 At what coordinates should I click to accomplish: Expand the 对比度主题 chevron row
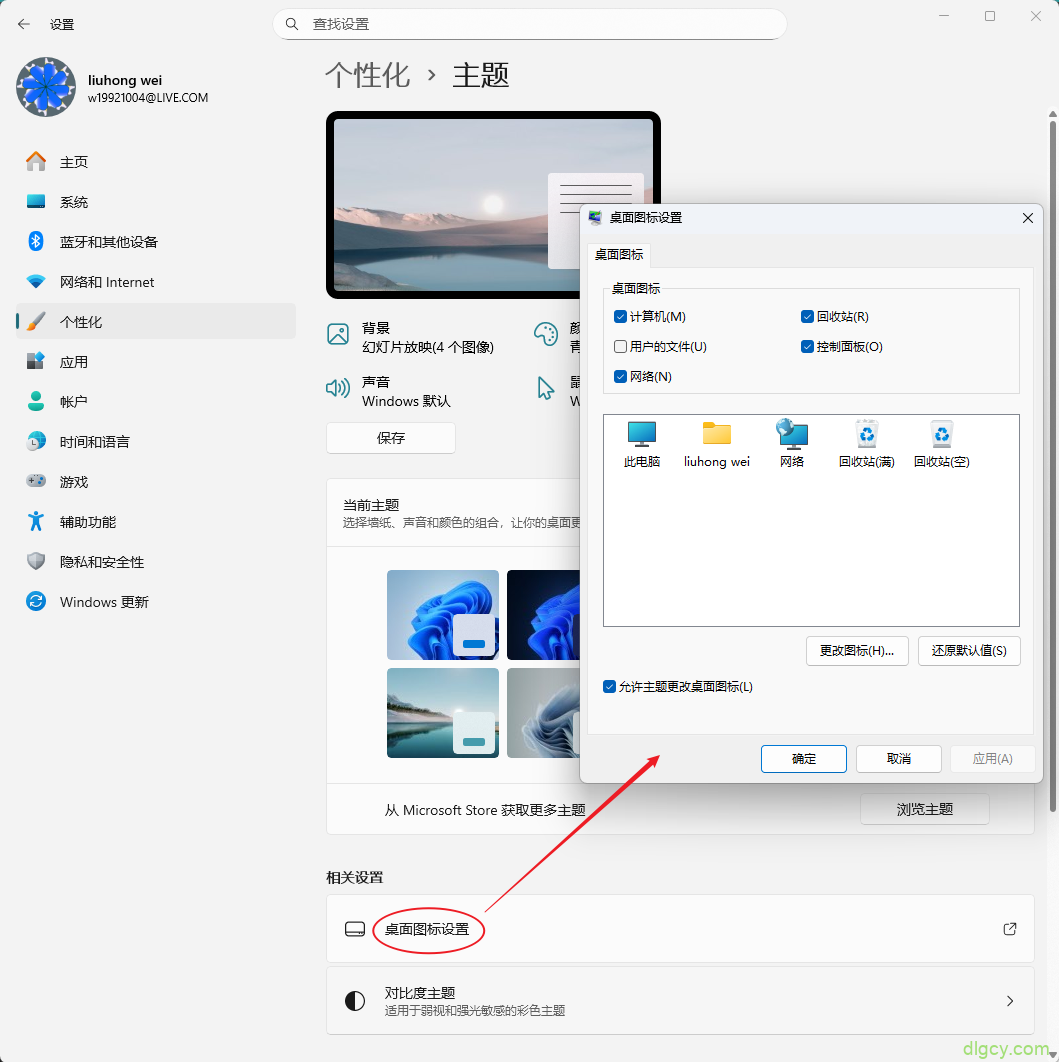[x=1009, y=1001]
